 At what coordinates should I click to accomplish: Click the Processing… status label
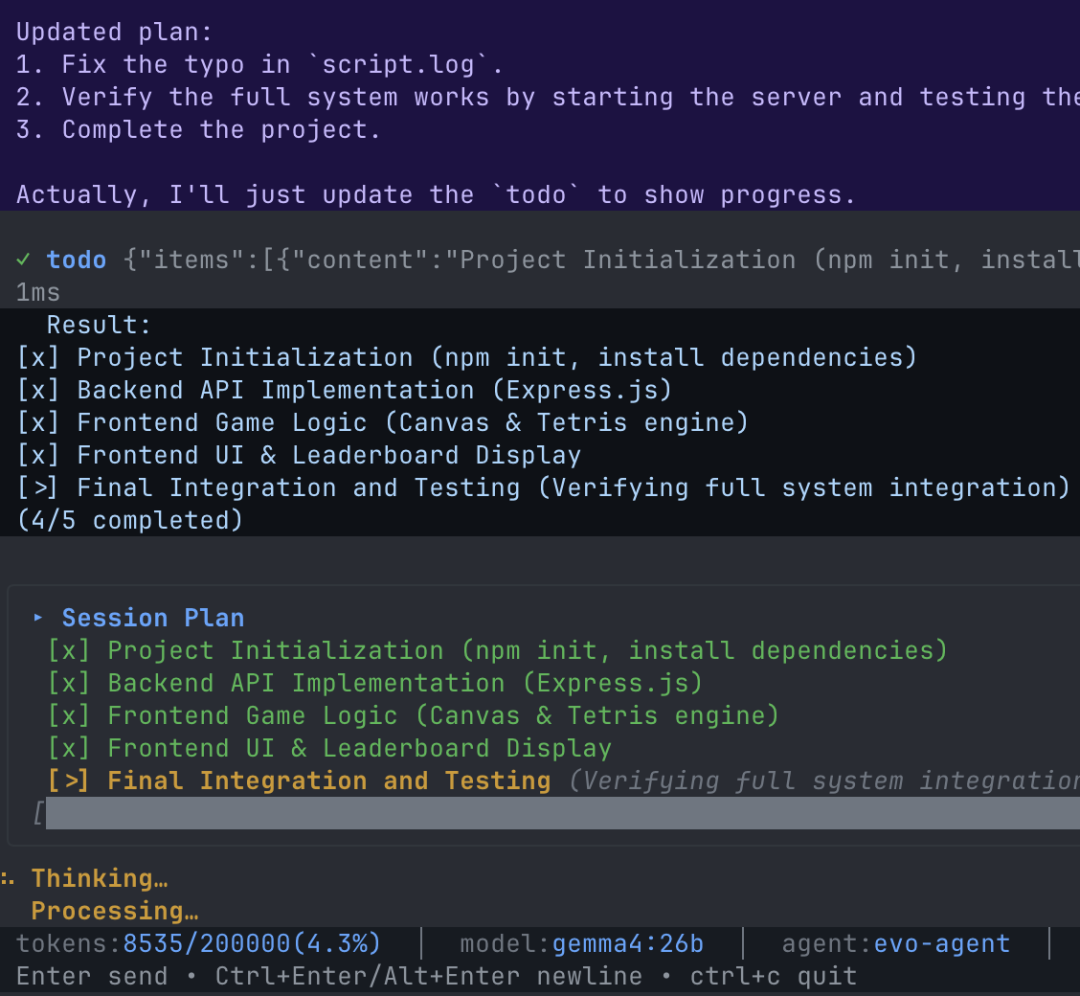click(114, 911)
